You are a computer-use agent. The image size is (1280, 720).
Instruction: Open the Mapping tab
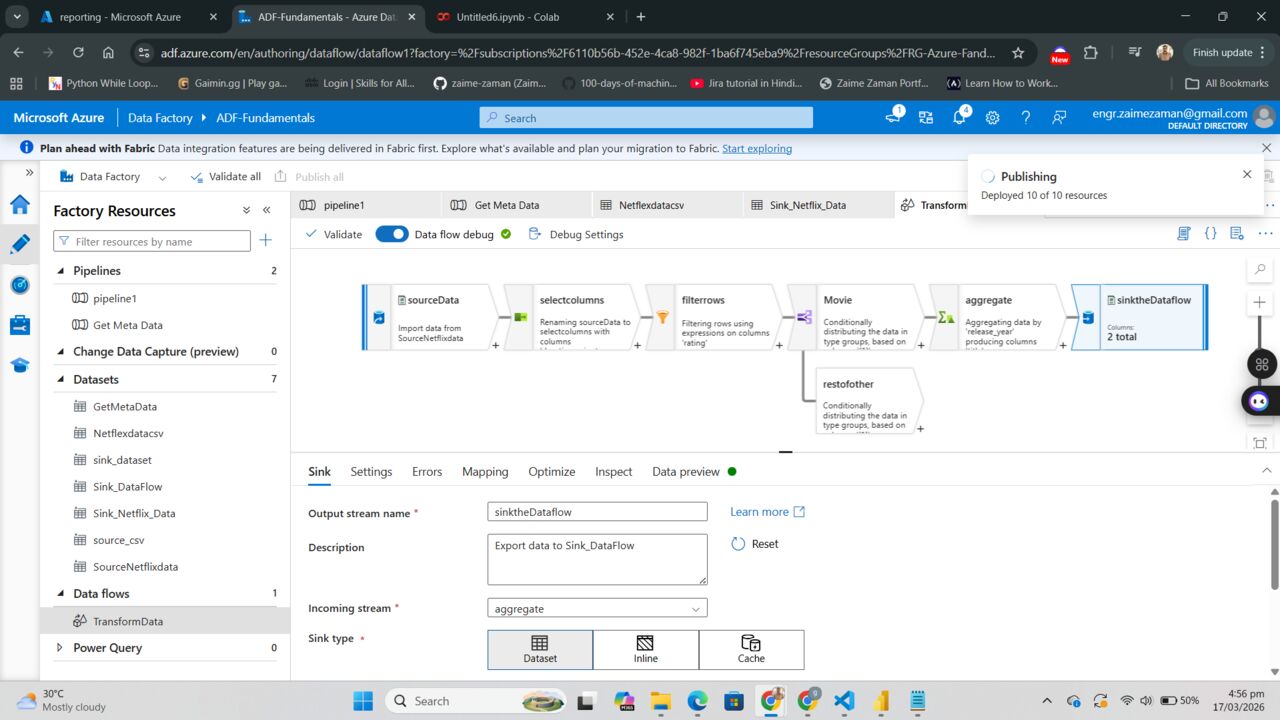[485, 472]
